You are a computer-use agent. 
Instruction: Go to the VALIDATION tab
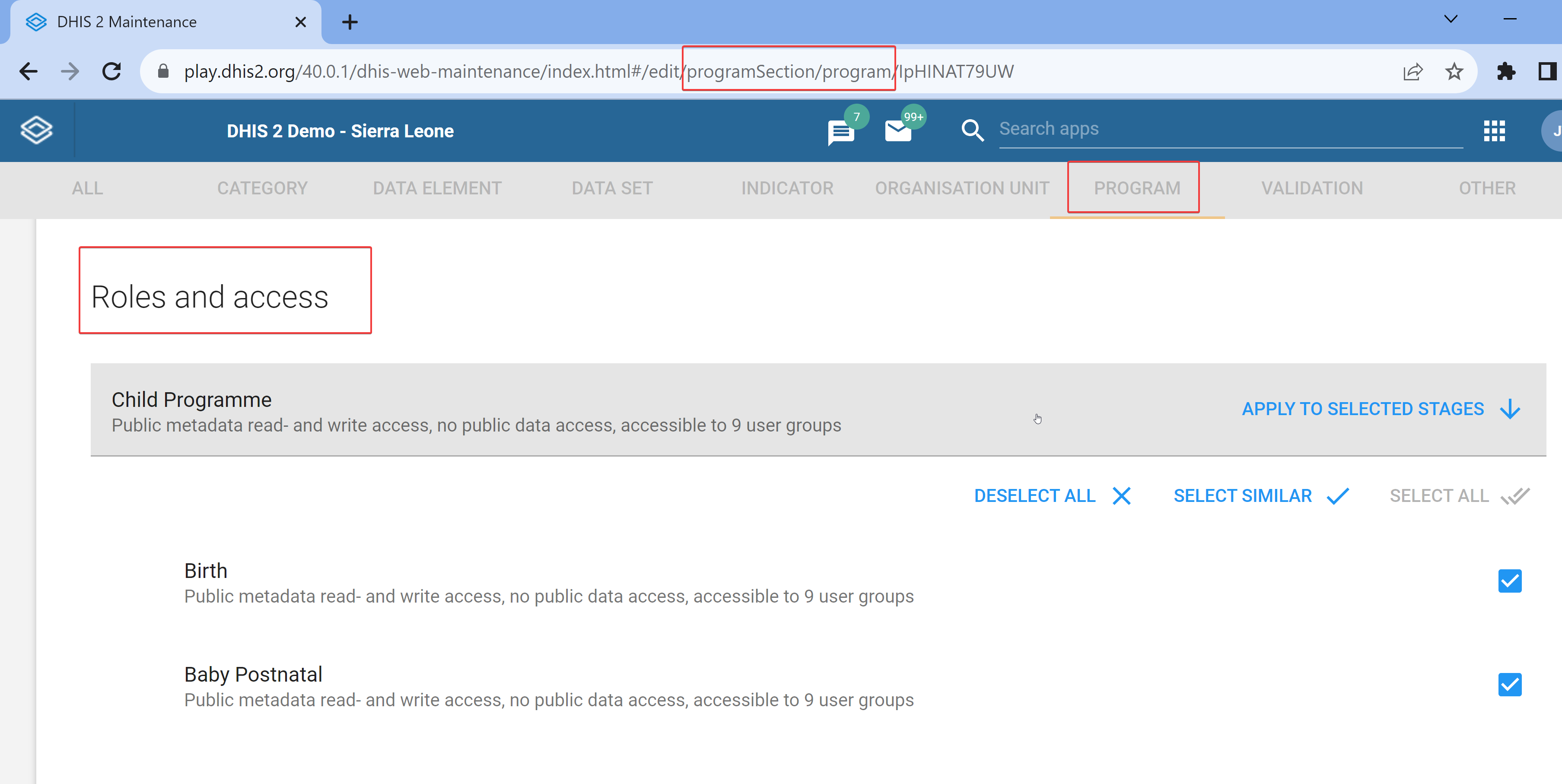tap(1312, 188)
